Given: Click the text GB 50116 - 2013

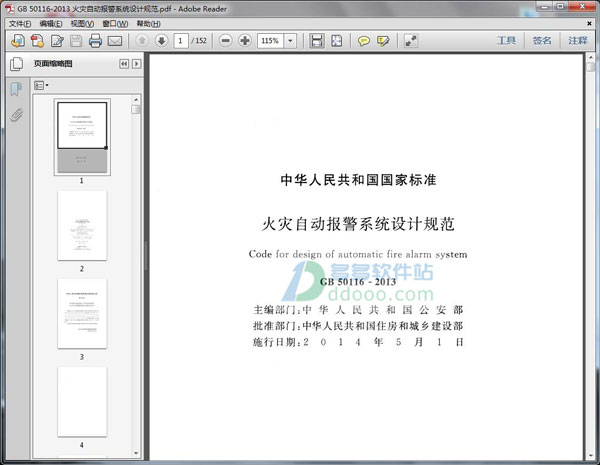Looking at the screenshot, I should [x=358, y=282].
